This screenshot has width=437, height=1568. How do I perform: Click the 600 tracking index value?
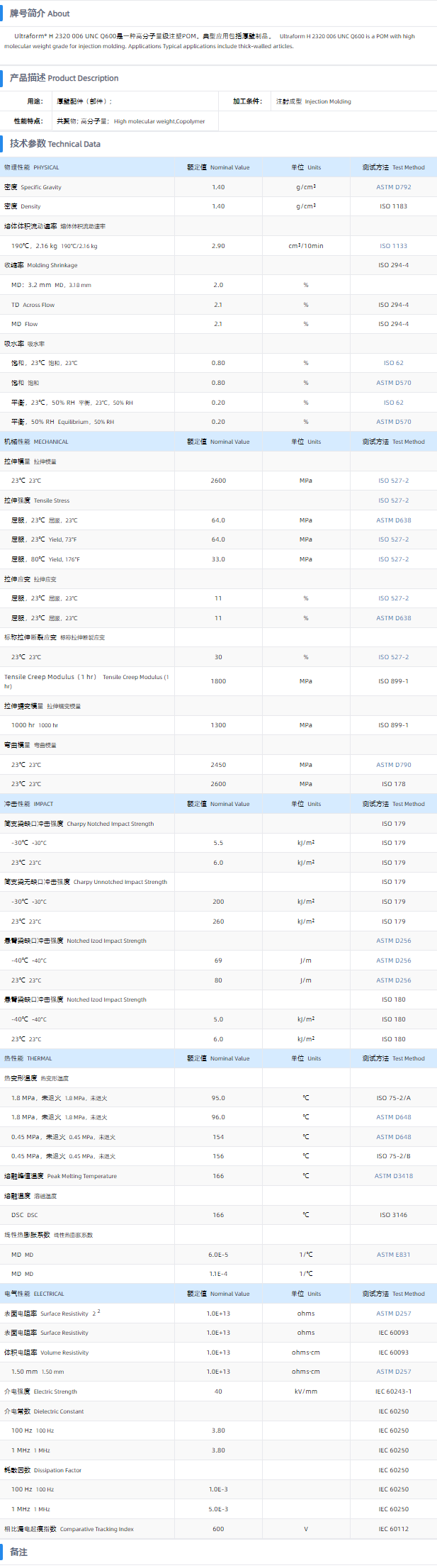pyautogui.click(x=218, y=1529)
